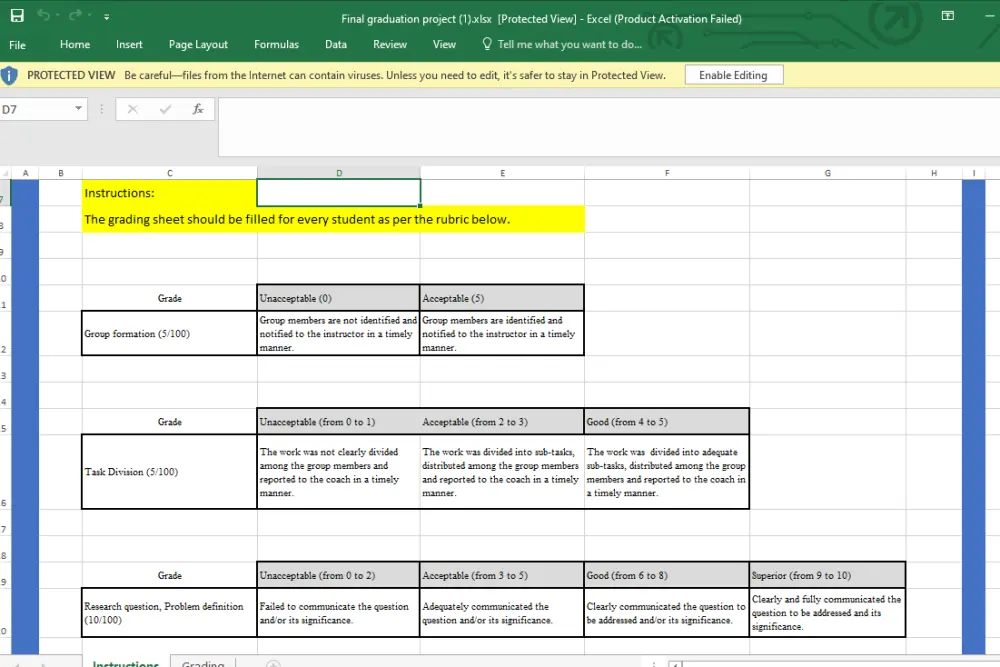Click the yellow 'Instructions:' cell
The width and height of the screenshot is (1000, 667).
pos(170,193)
